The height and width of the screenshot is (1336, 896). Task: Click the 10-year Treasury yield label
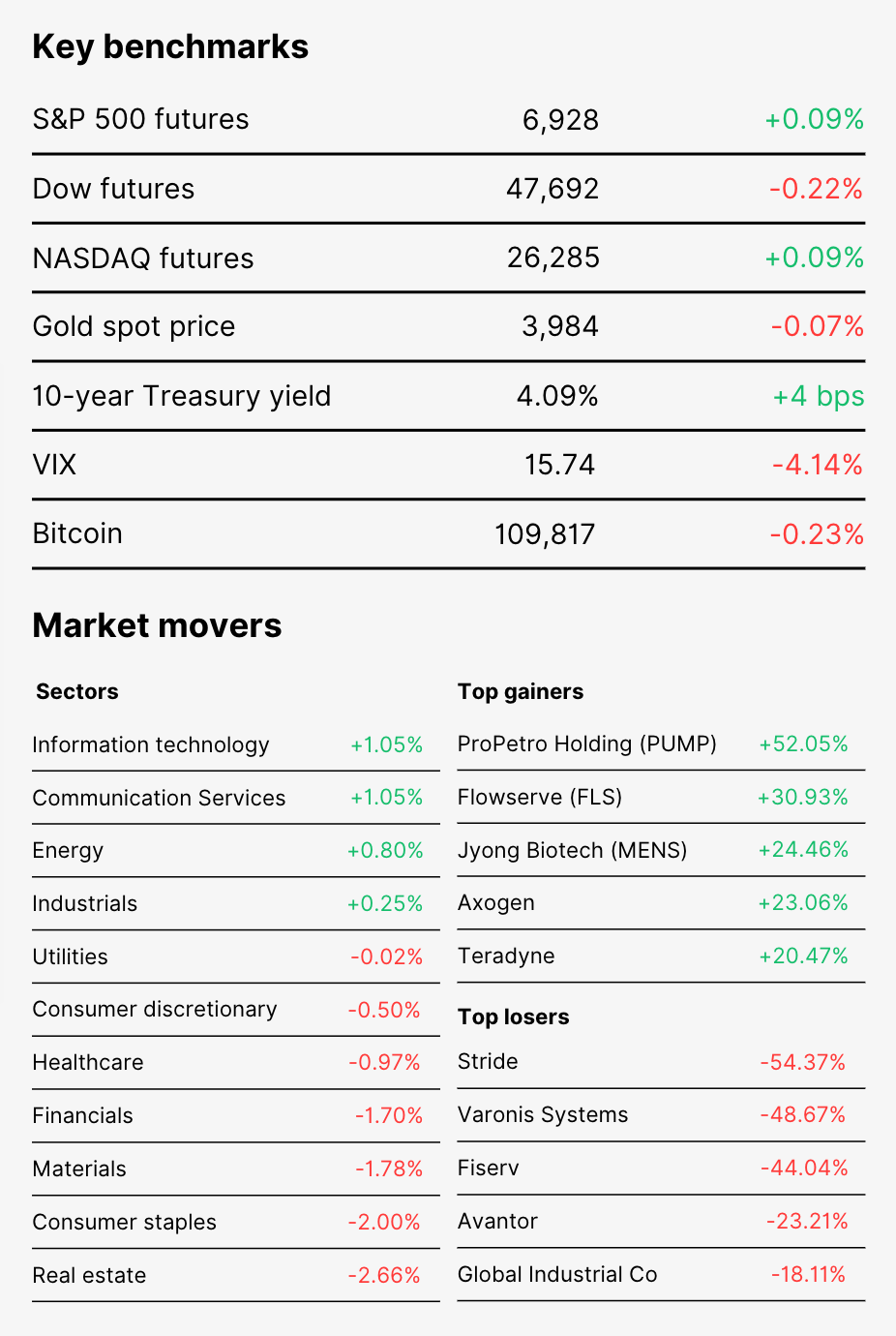[x=182, y=396]
